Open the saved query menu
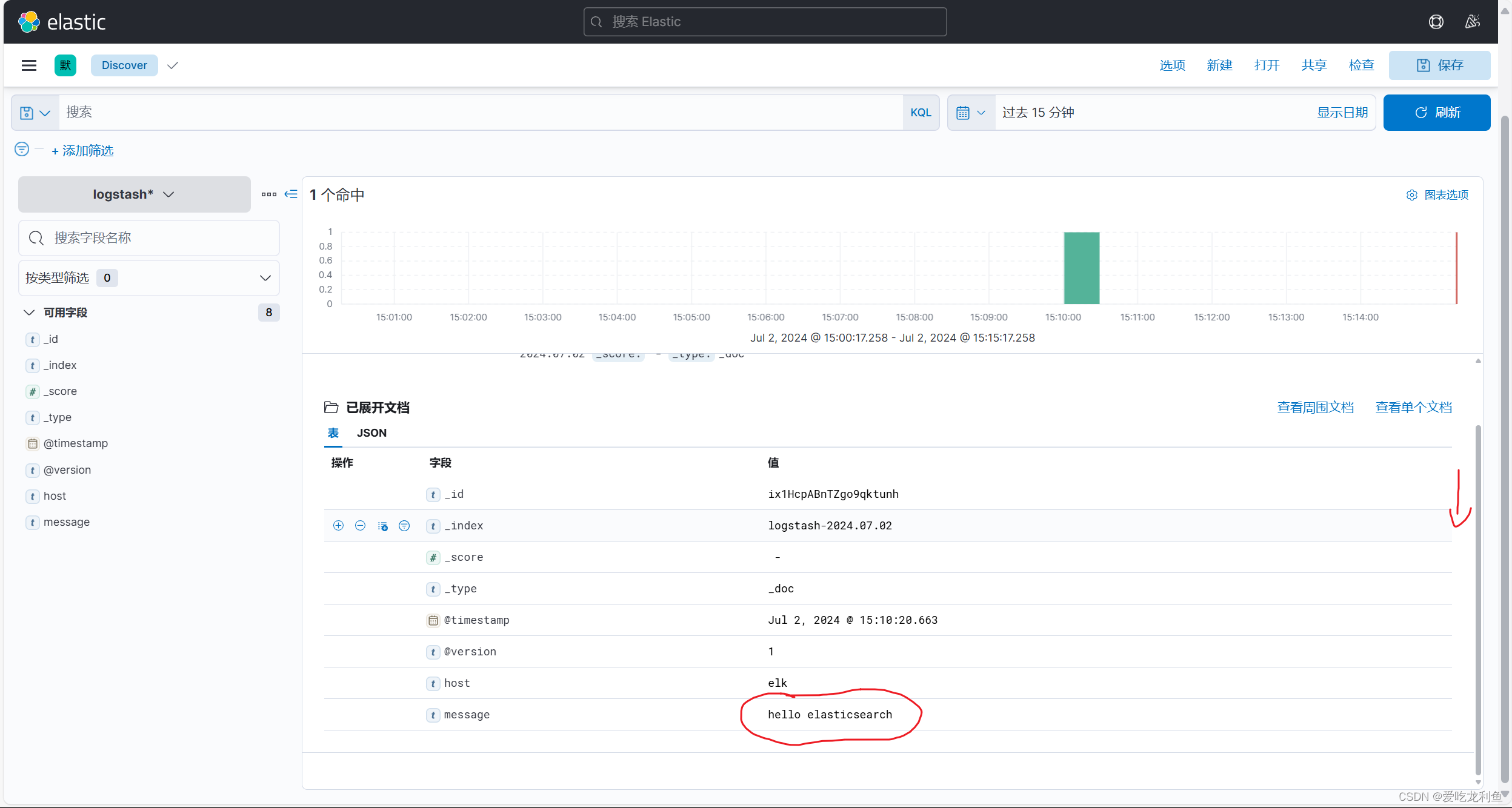The height and width of the screenshot is (808, 1512). pyautogui.click(x=35, y=113)
